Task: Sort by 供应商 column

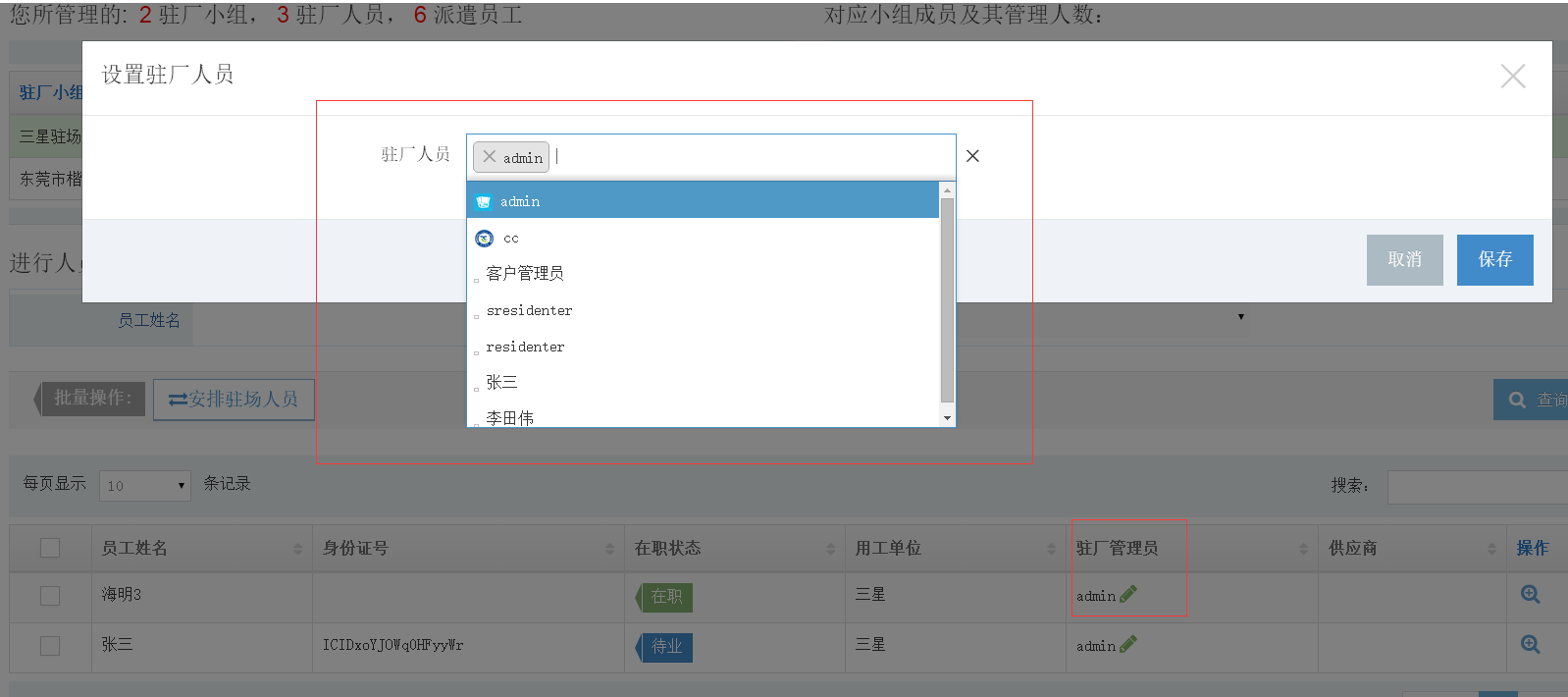Action: click(x=1412, y=548)
